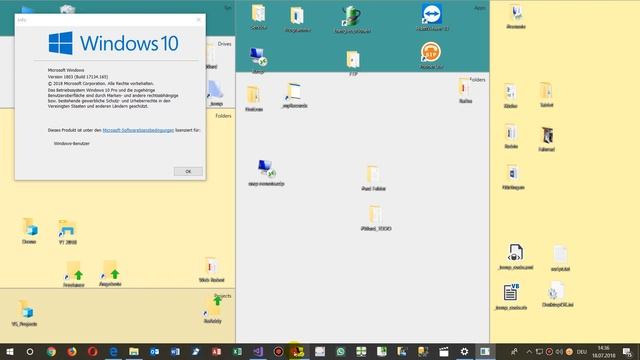The height and width of the screenshot is (360, 640).
Task: Open WhatsApp from the taskbar
Action: 340,351
